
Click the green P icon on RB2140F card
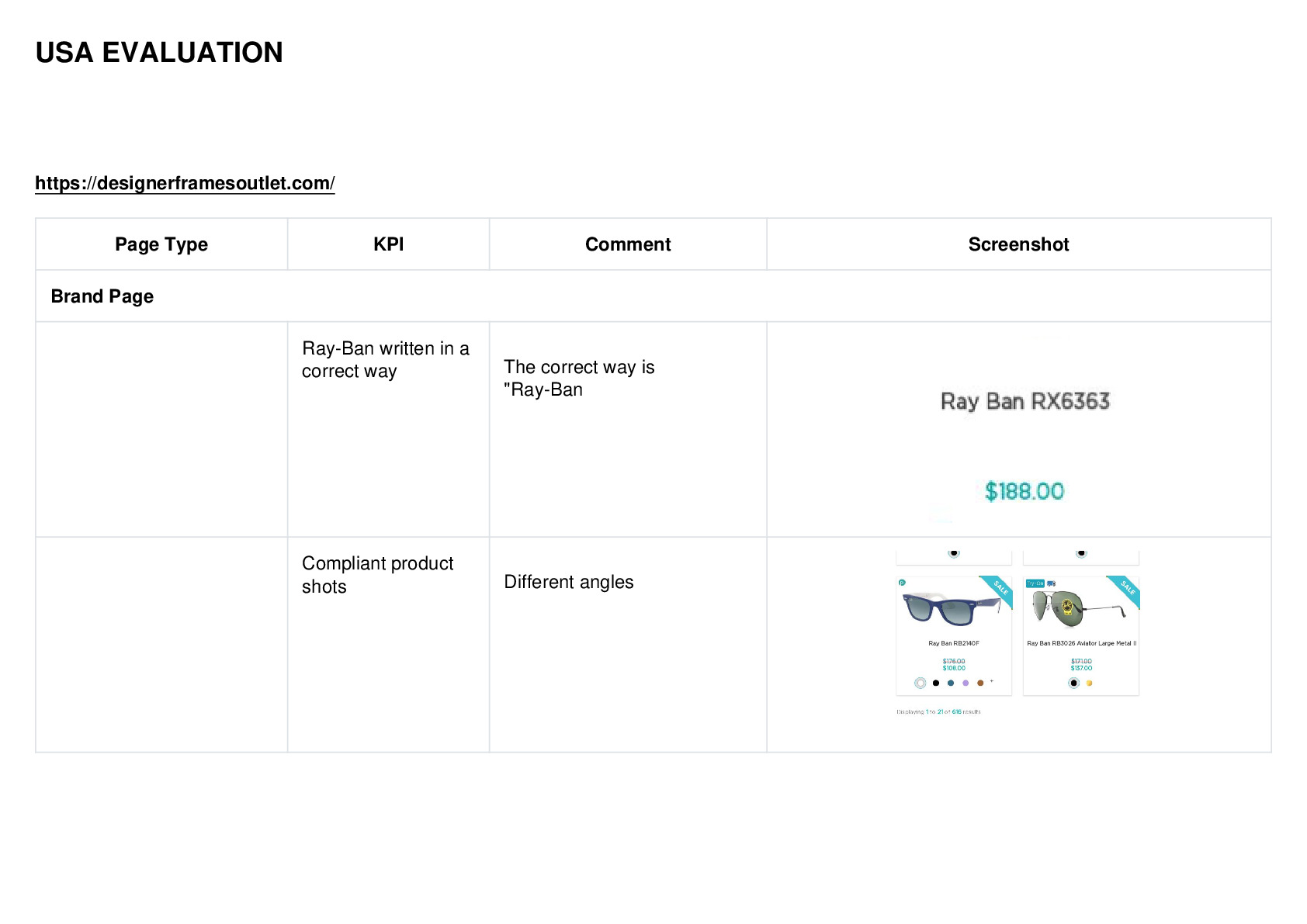coord(902,583)
